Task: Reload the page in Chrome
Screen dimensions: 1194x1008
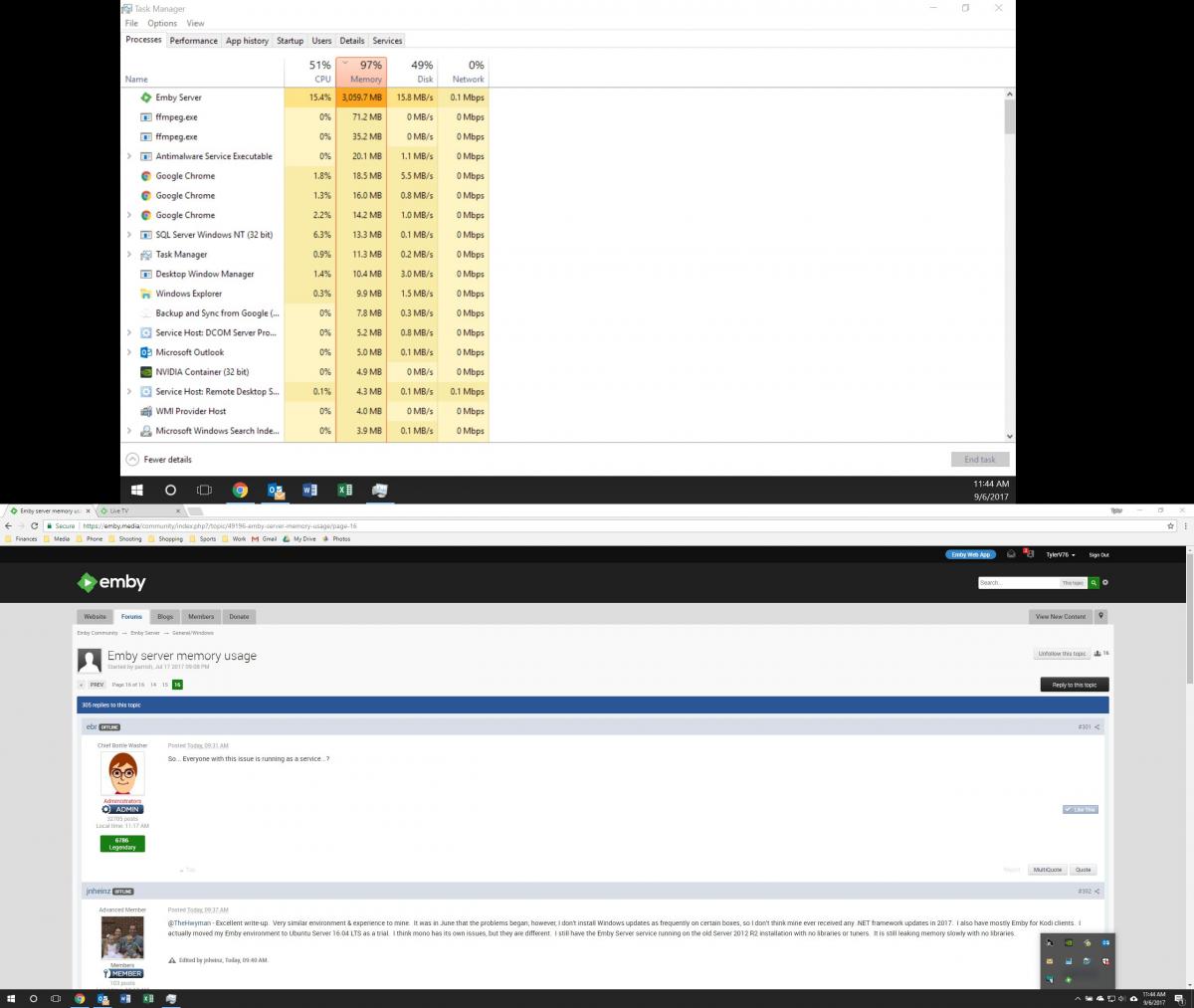Action: (35, 525)
